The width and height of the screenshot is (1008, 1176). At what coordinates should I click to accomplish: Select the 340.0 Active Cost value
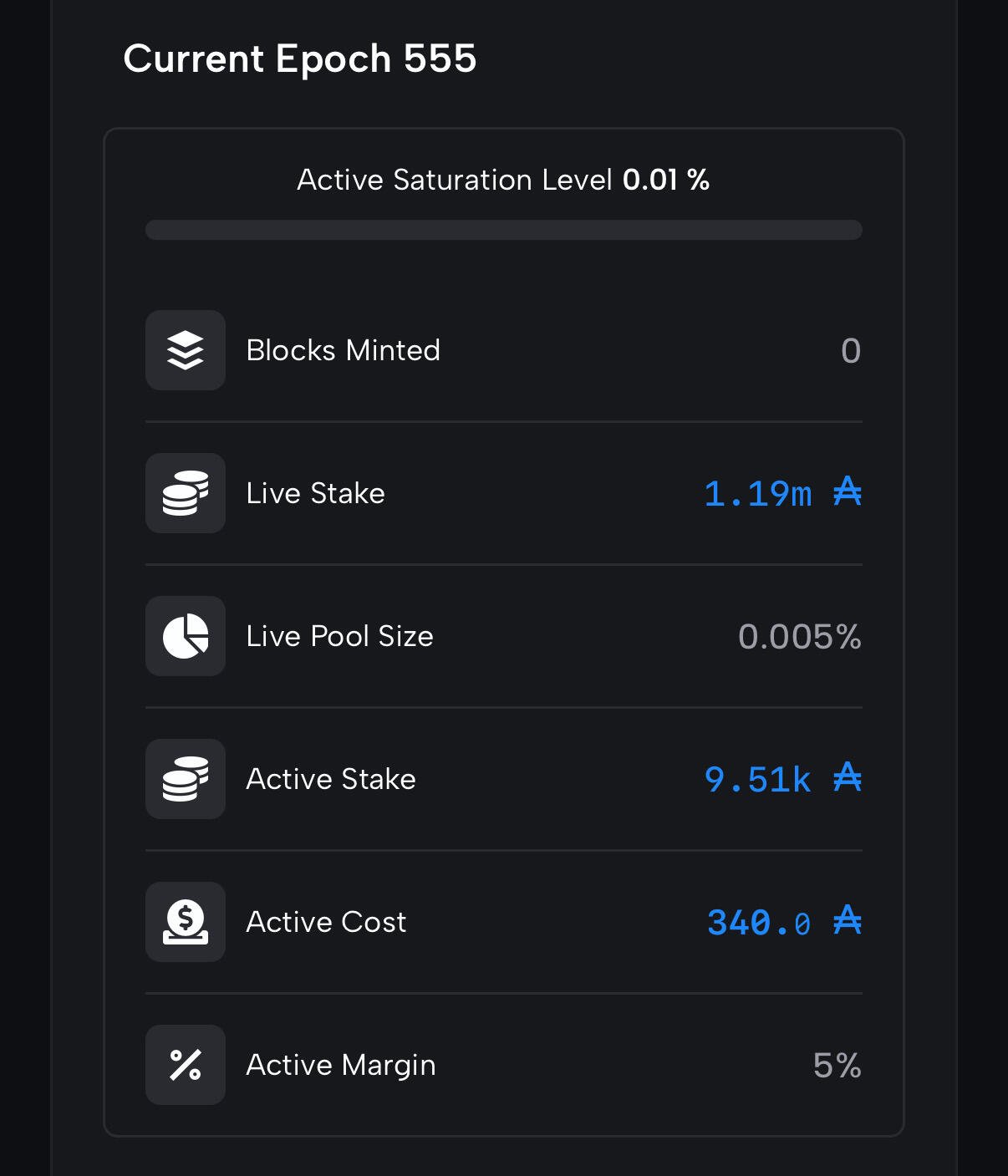point(759,923)
